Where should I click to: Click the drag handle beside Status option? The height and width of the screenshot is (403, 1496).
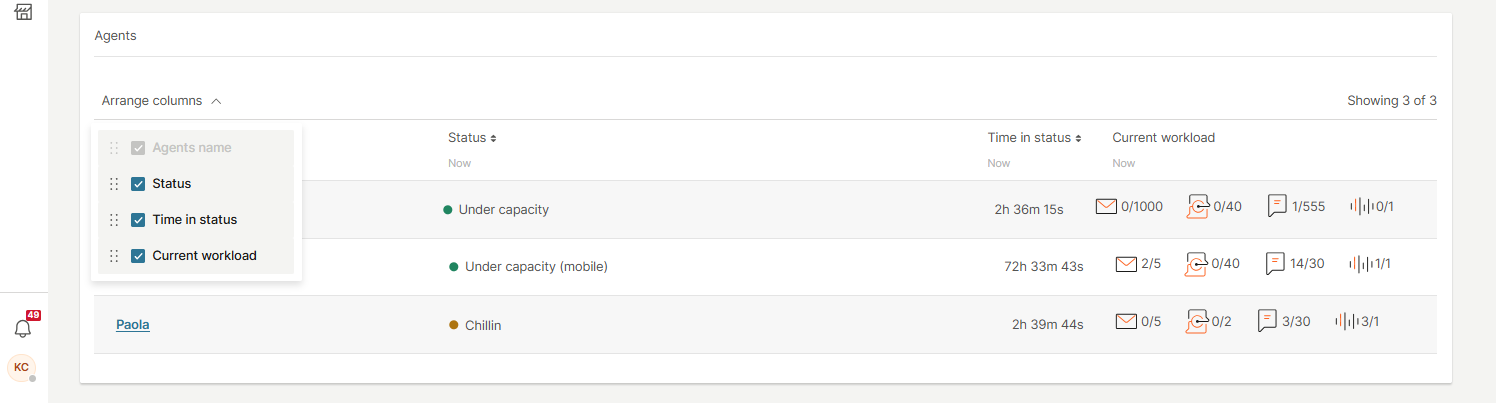click(114, 184)
